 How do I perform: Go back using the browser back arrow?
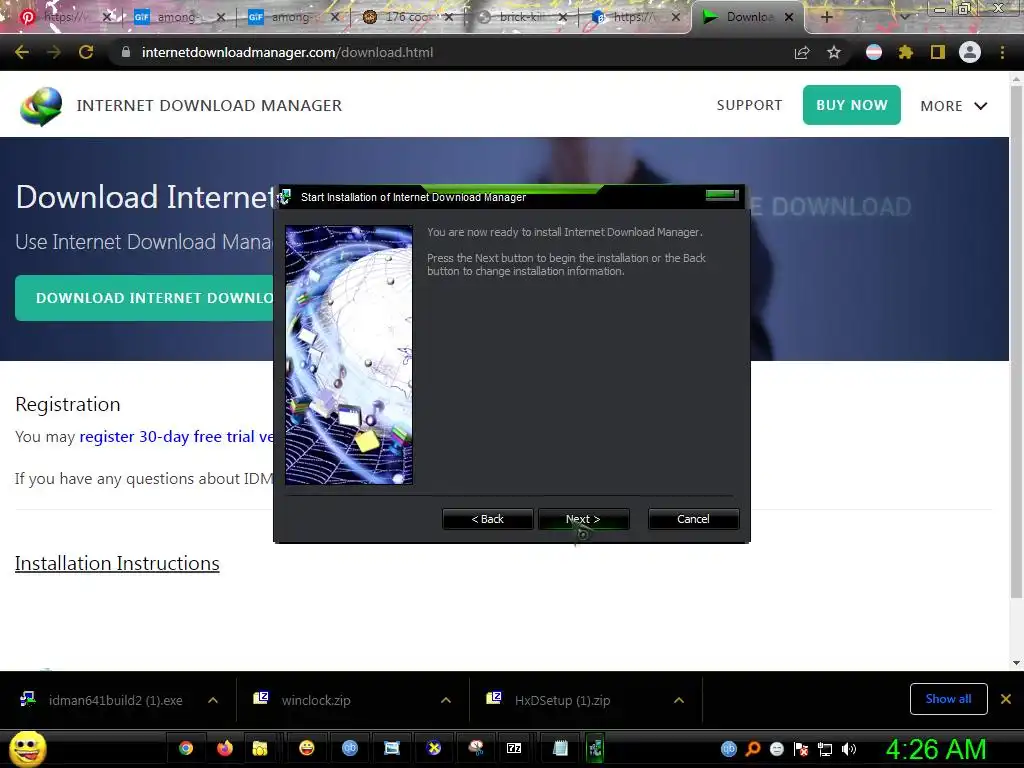pos(22,52)
